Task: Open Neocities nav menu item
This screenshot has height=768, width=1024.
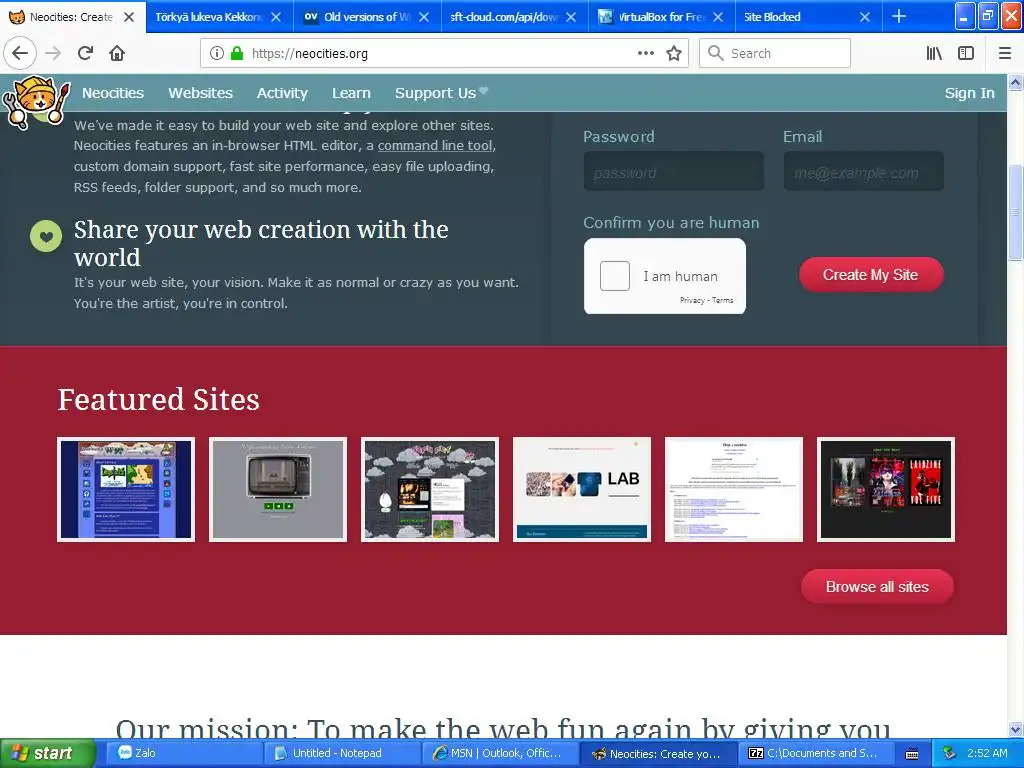Action: (x=112, y=93)
